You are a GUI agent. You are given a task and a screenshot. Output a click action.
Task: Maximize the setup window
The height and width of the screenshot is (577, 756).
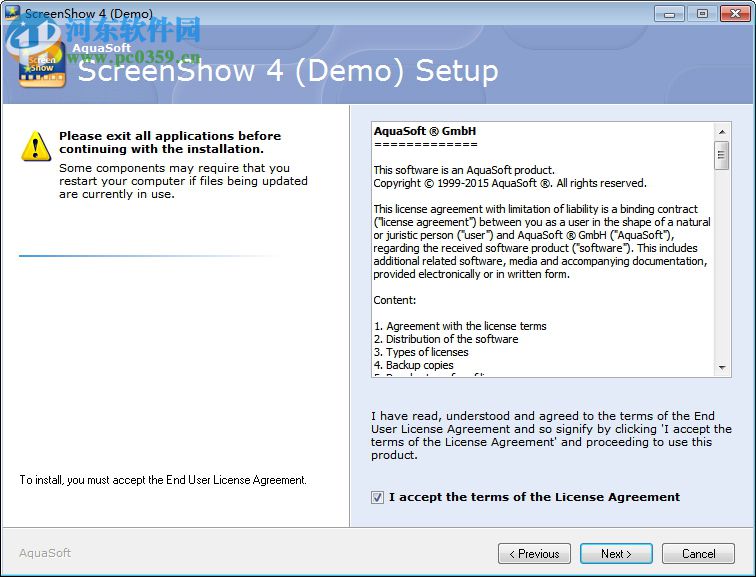702,13
